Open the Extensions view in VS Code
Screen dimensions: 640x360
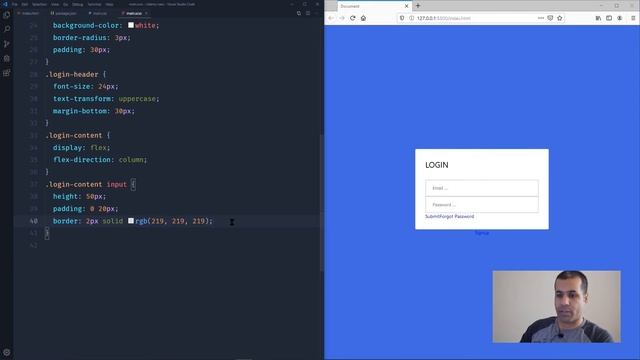[x=7, y=73]
